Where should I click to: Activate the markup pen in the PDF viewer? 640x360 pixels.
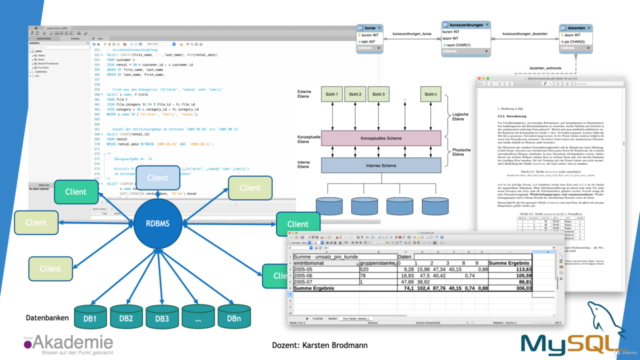coord(544,84)
